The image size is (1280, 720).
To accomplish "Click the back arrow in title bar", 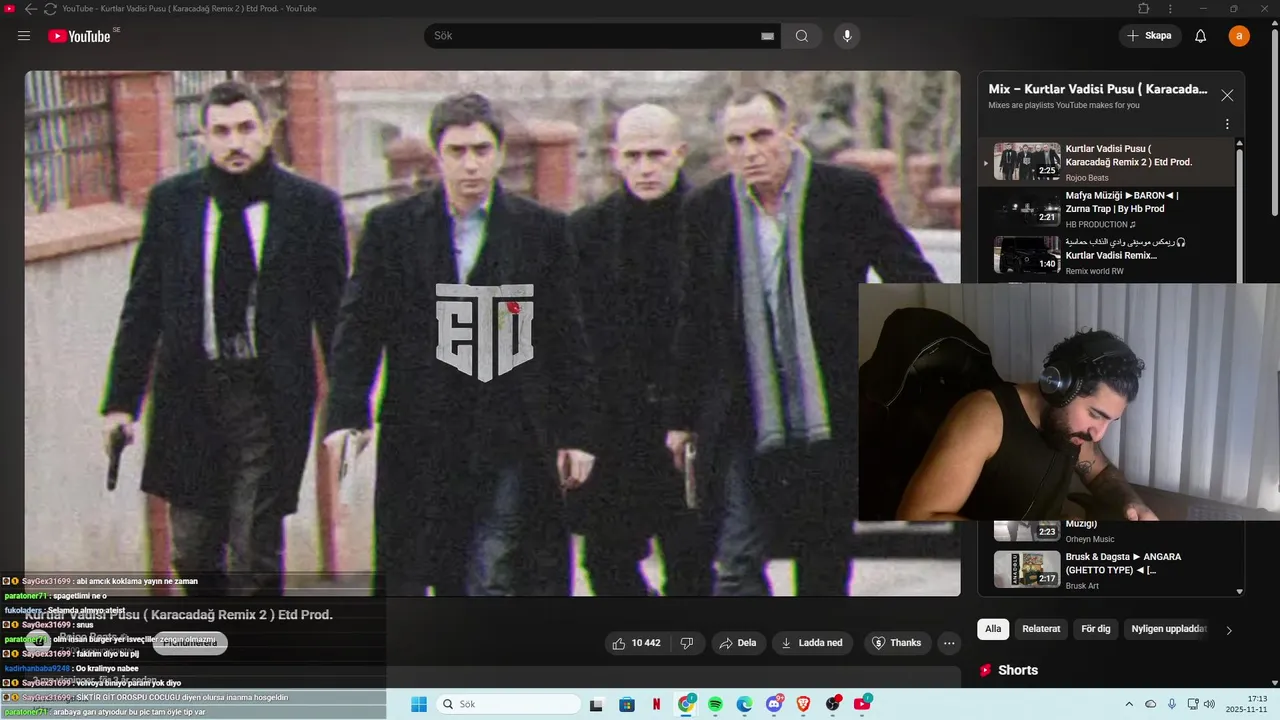I will pyautogui.click(x=31, y=9).
